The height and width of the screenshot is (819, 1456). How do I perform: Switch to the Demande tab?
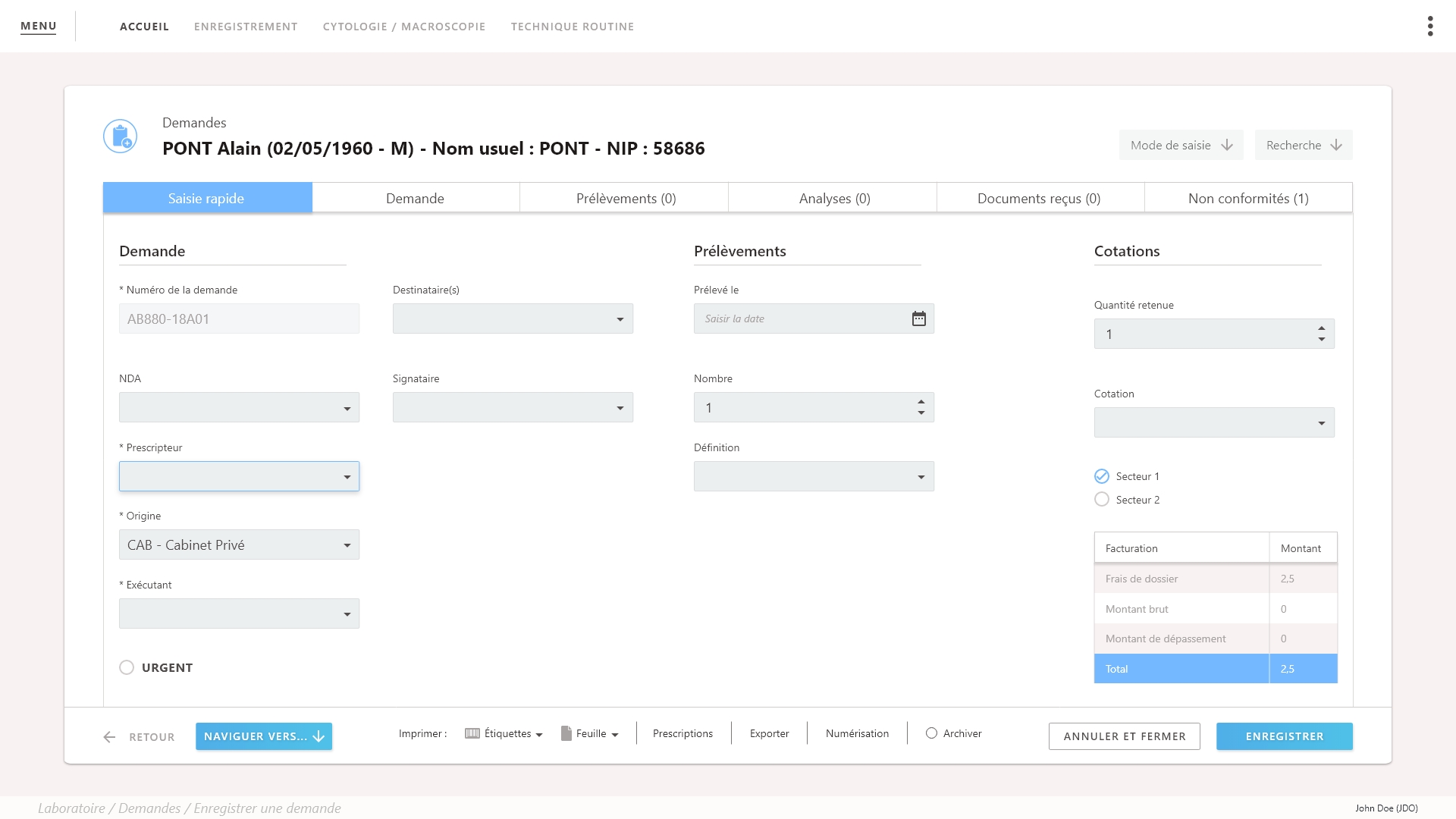click(416, 198)
